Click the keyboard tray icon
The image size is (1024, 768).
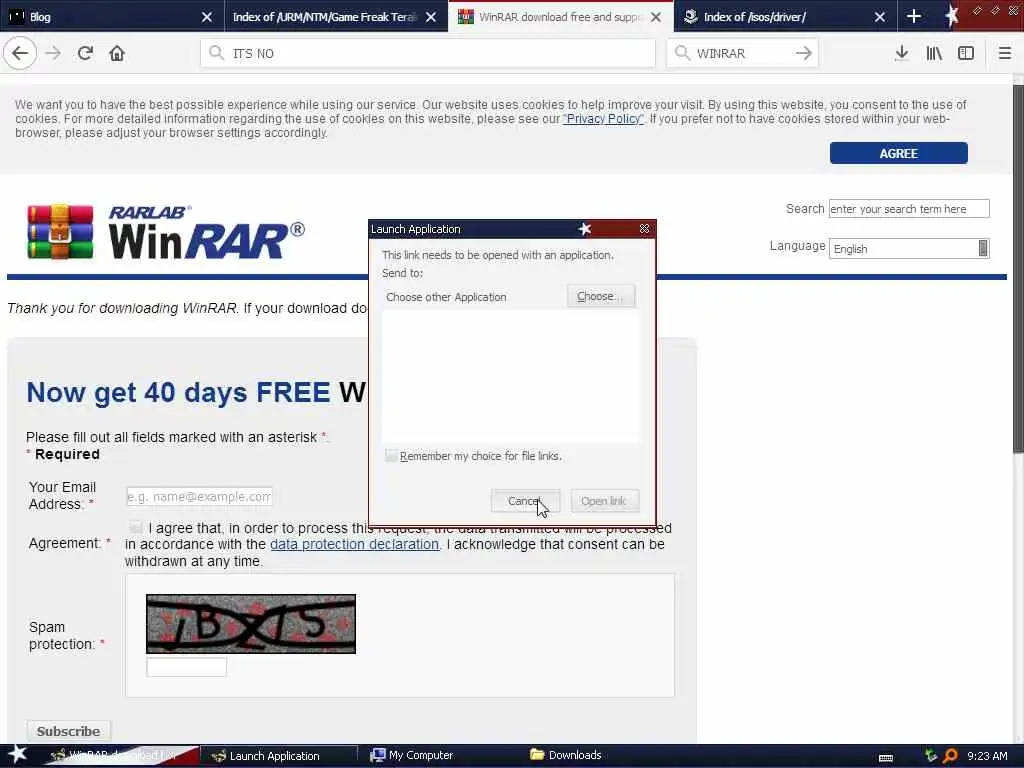(886, 757)
